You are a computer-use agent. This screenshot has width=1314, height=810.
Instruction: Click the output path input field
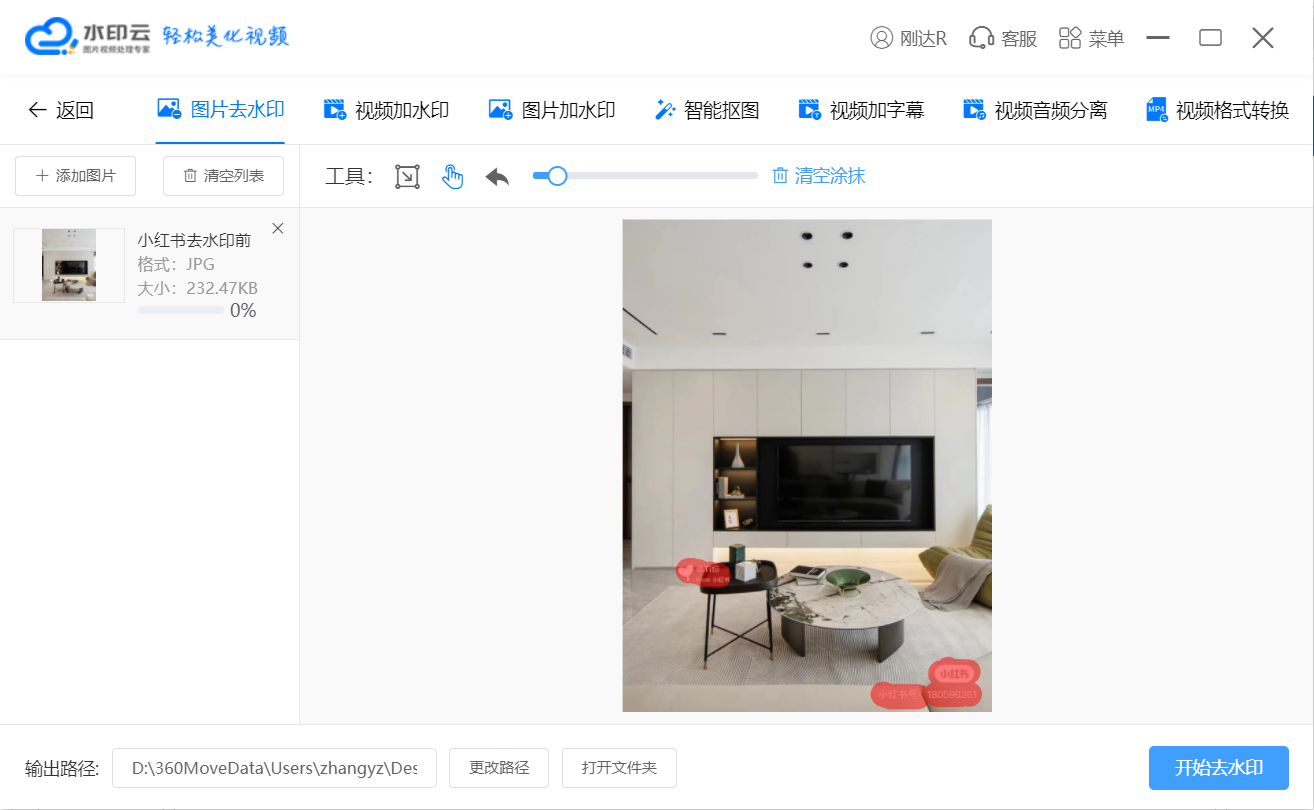pyautogui.click(x=274, y=768)
